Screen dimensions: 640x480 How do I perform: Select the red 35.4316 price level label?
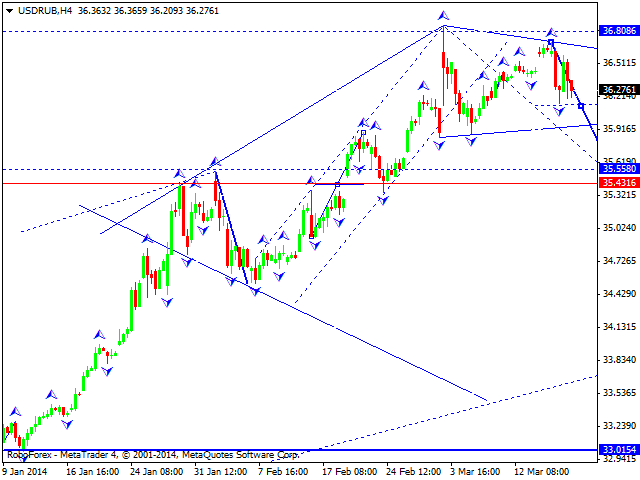tap(619, 183)
